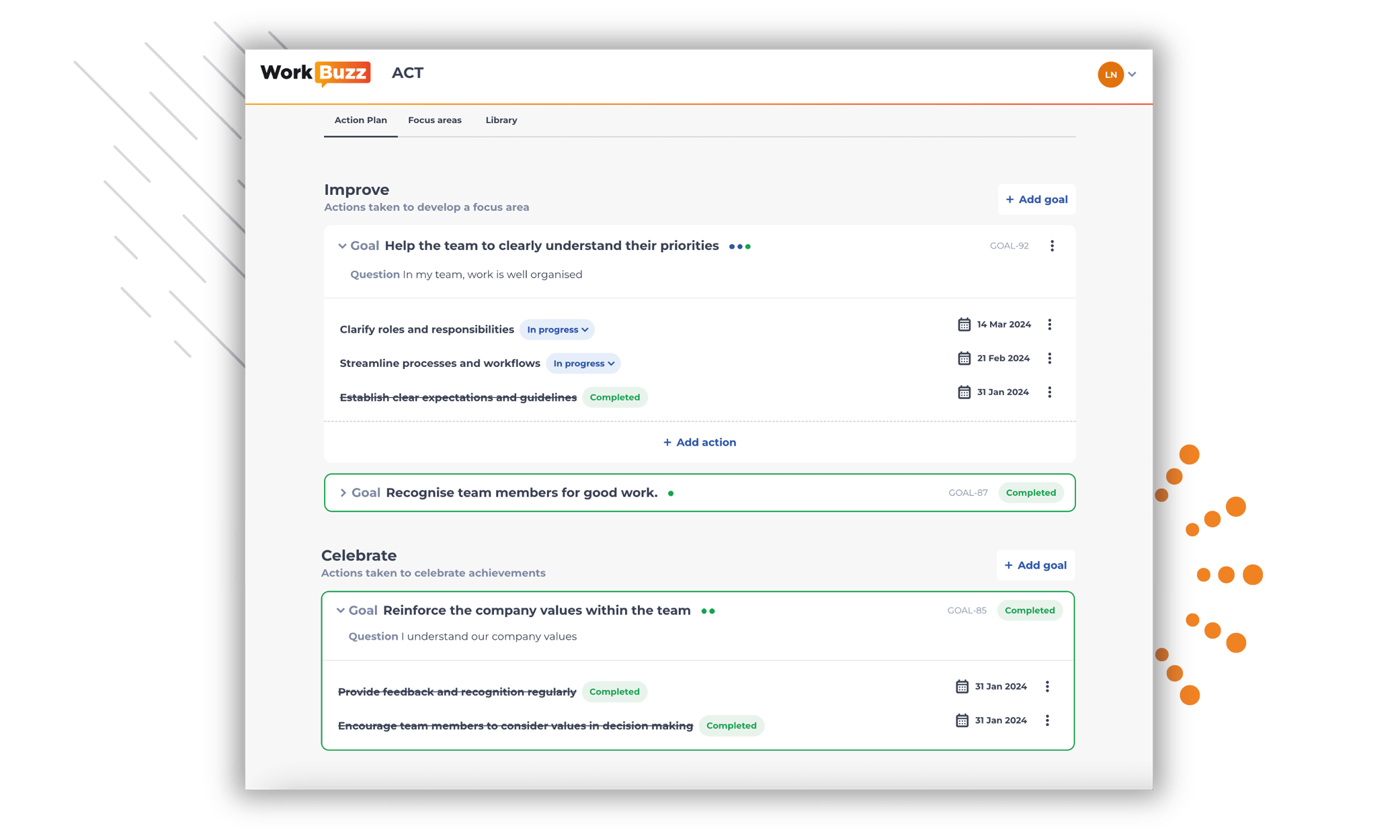1400x840 pixels.
Task: Open the Library tab
Action: pyautogui.click(x=501, y=120)
